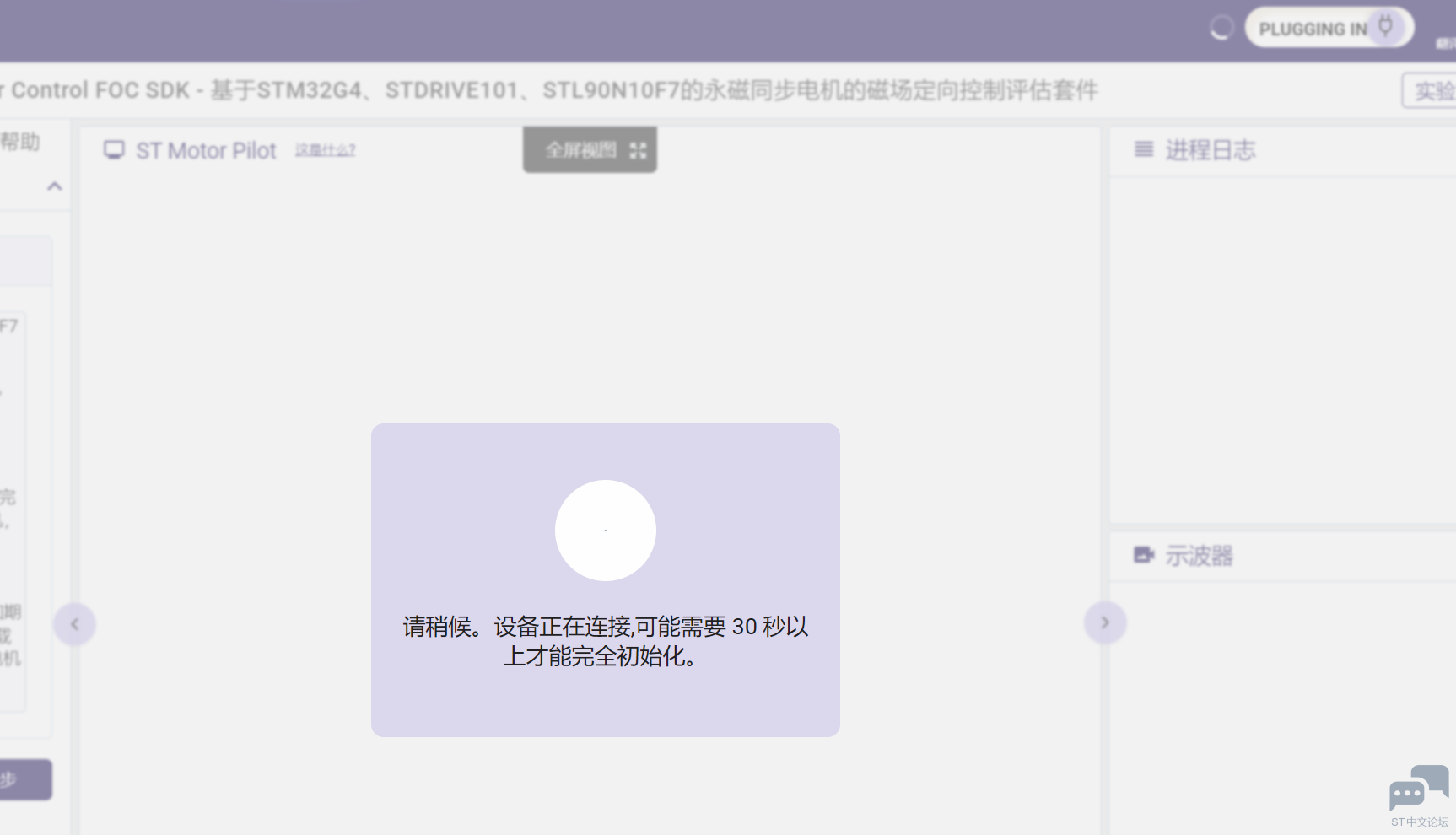
Task: Open the 帮助 tab
Action: pos(20,142)
